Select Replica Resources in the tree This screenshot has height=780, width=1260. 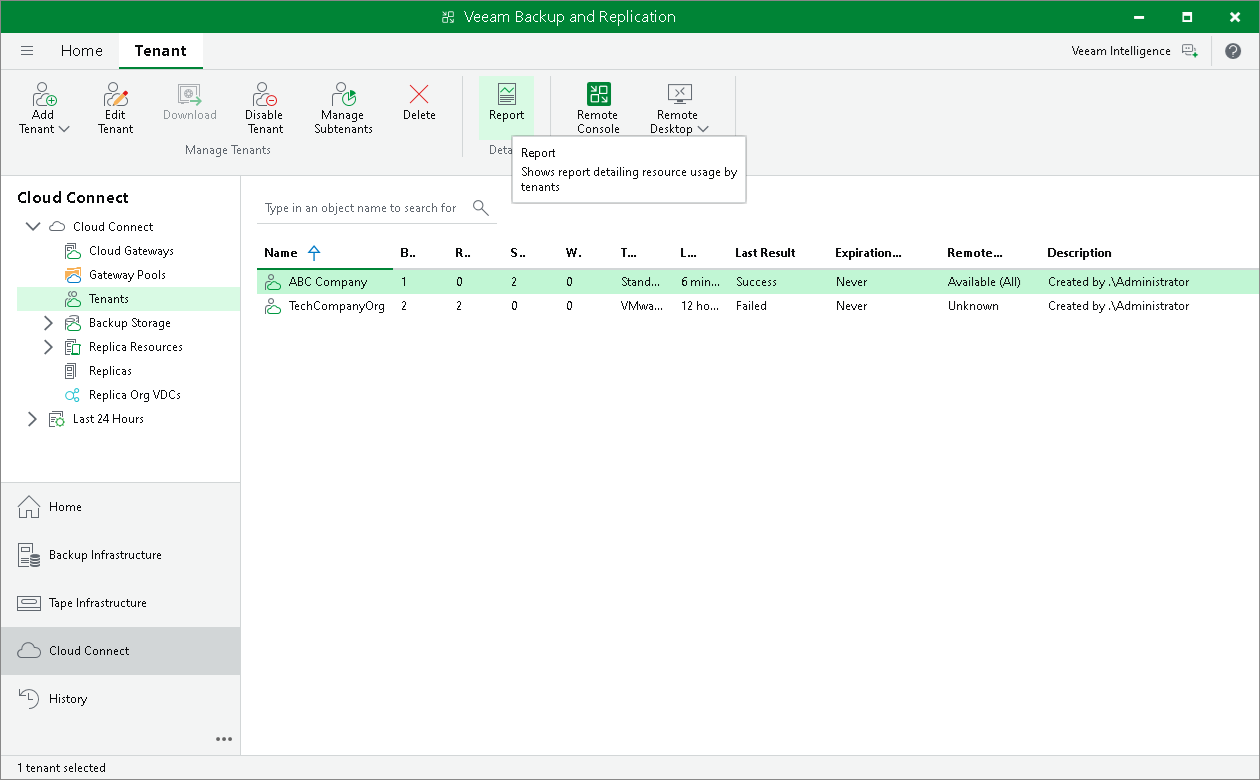[x=135, y=347]
